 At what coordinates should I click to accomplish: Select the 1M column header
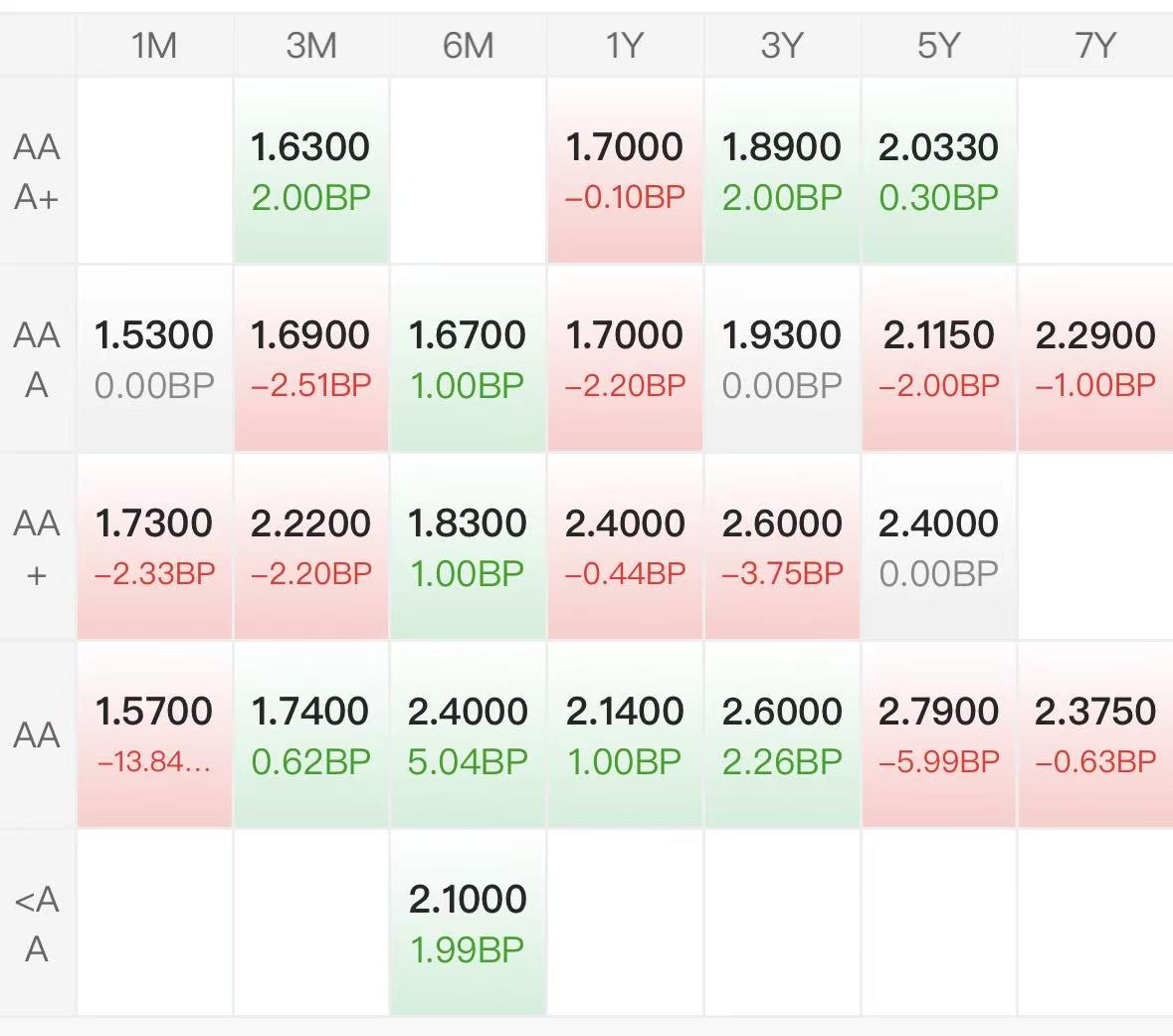(x=154, y=45)
